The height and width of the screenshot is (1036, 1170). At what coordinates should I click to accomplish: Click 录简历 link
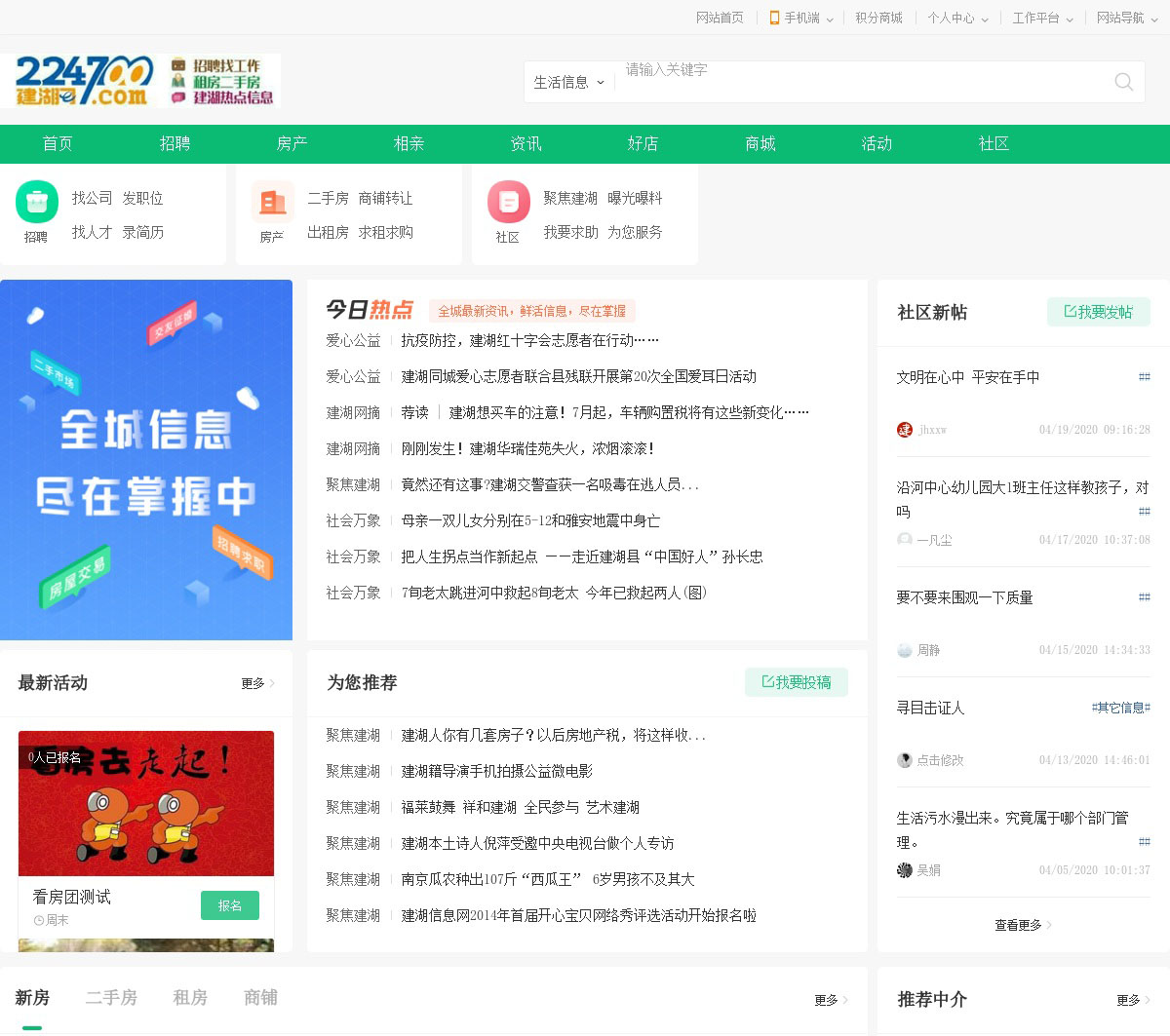[x=142, y=232]
